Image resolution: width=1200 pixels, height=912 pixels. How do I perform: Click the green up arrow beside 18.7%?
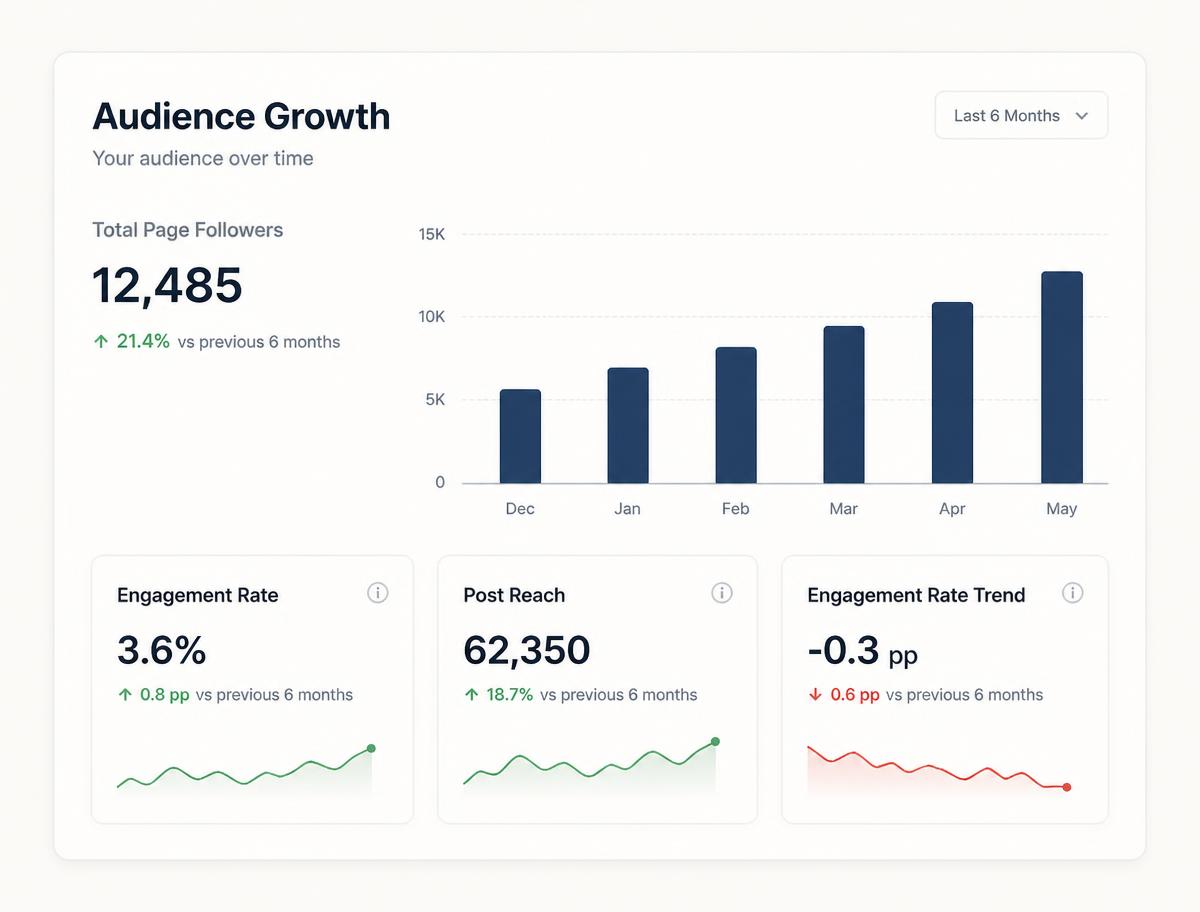pos(471,695)
